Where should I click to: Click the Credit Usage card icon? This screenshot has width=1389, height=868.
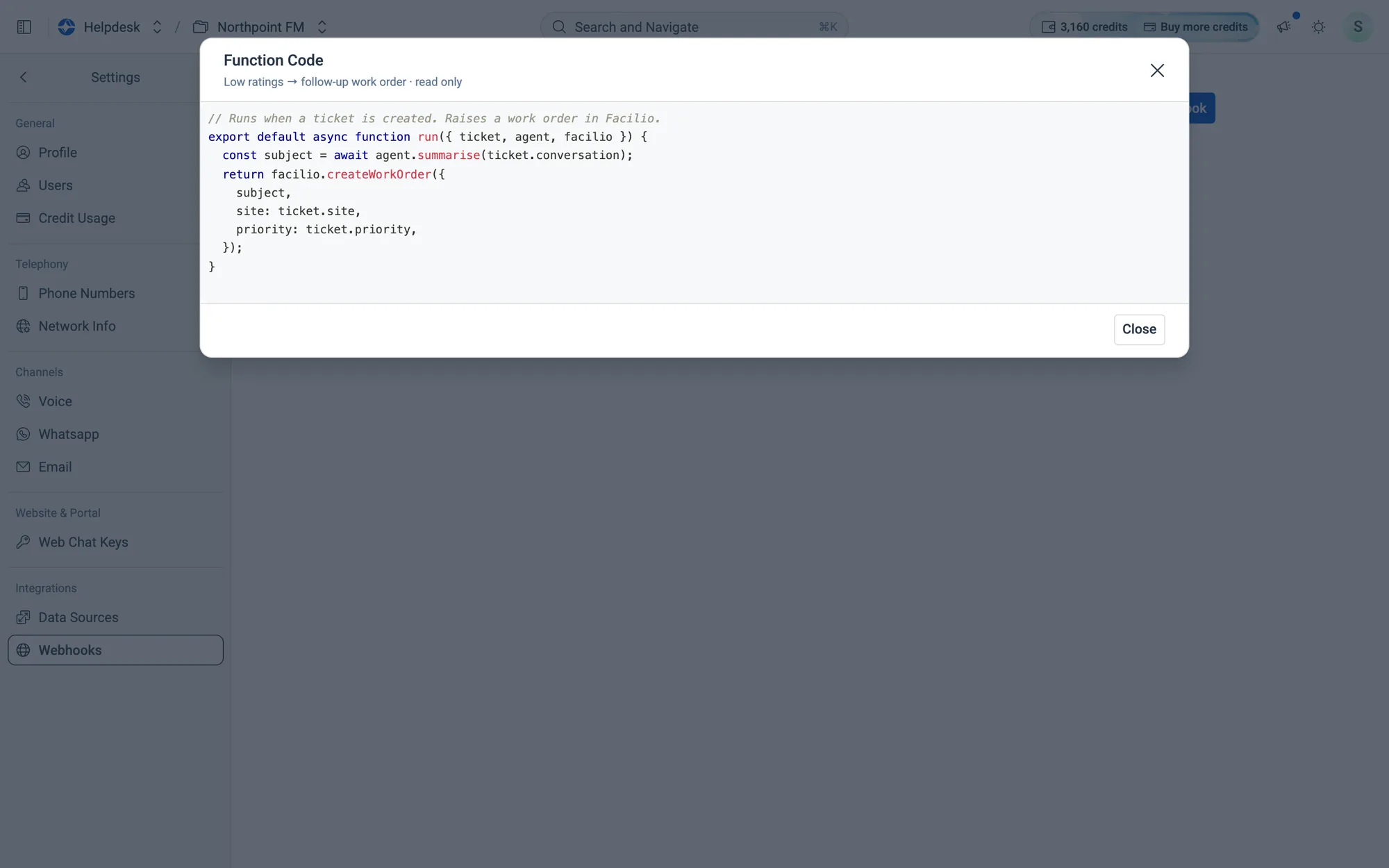point(24,218)
